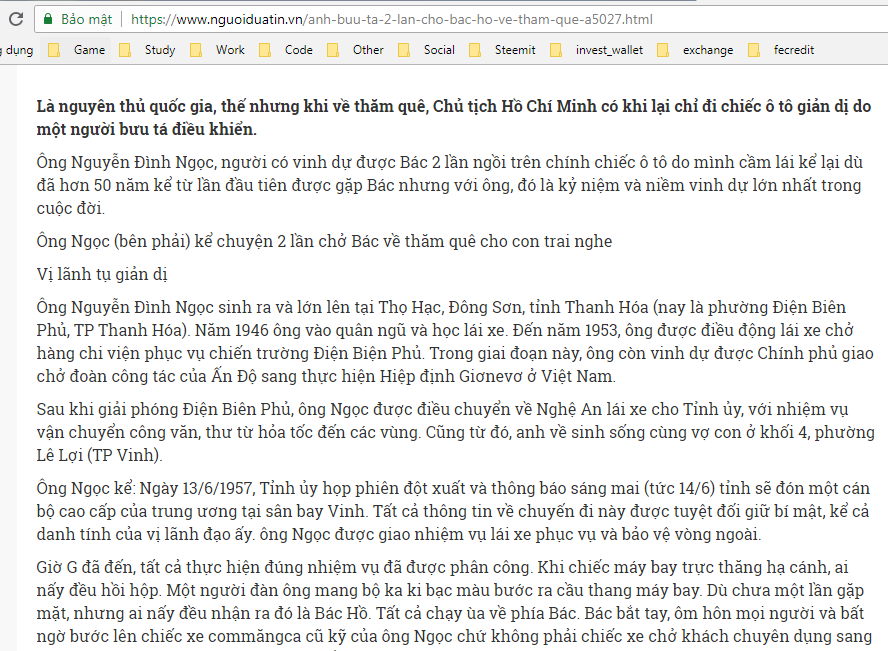The image size is (888, 651).
Task: Open the Work bookmarks folder
Action: 217,50
